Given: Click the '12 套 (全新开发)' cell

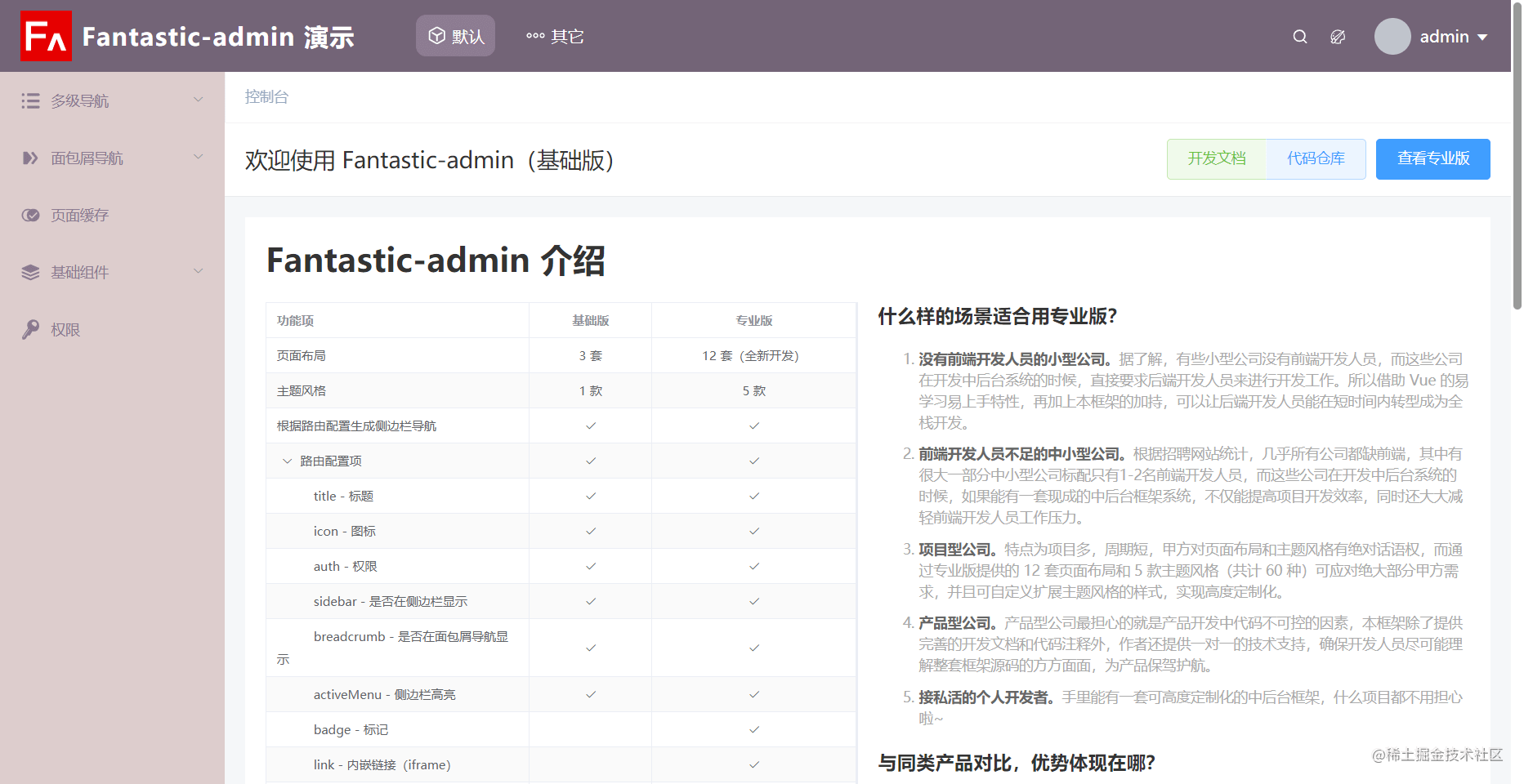Looking at the screenshot, I should pyautogui.click(x=754, y=355).
